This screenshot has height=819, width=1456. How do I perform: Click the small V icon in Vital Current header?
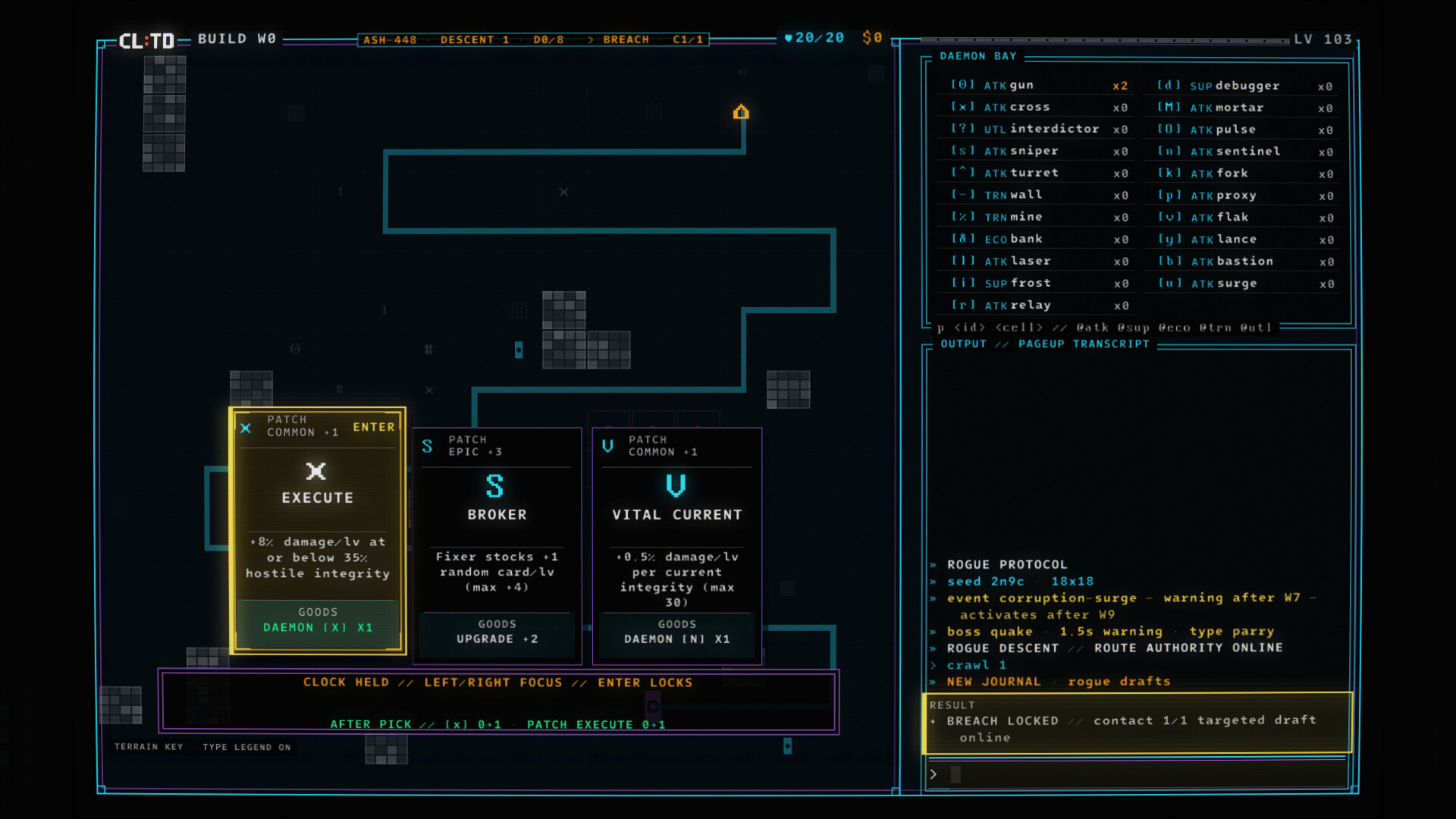click(607, 446)
